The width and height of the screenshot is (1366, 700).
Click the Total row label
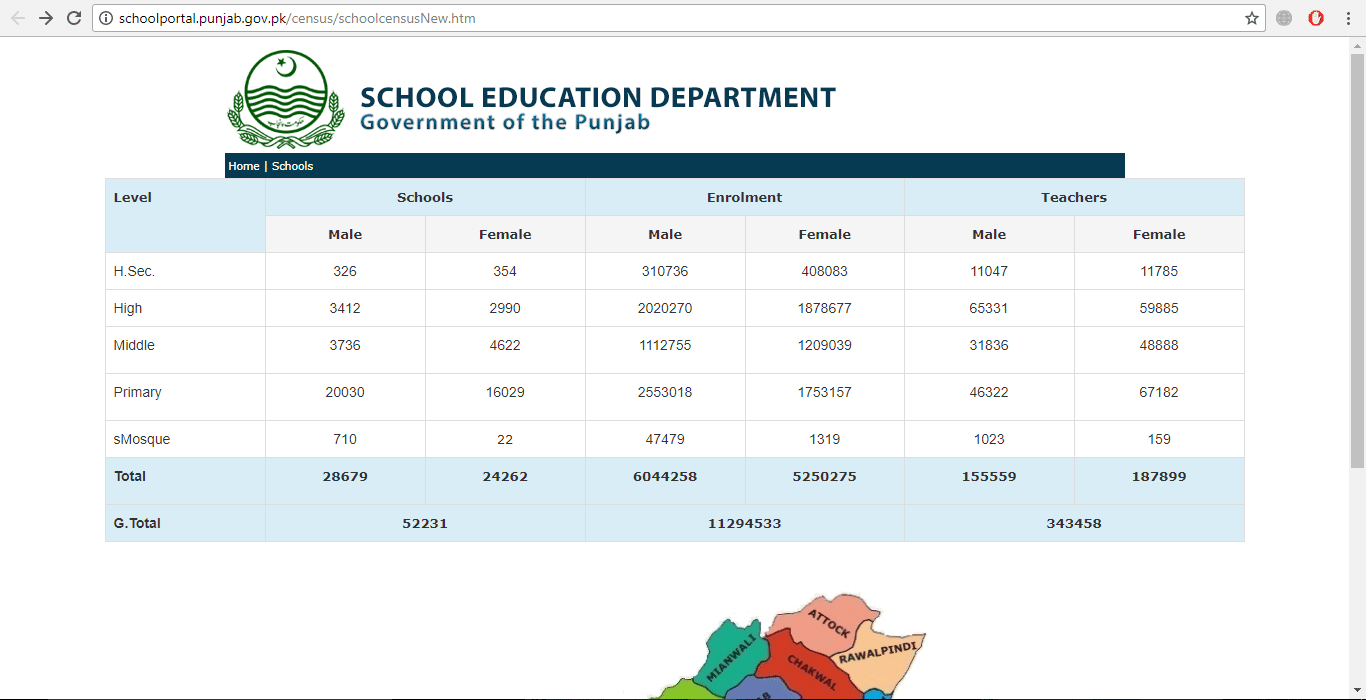(x=130, y=476)
